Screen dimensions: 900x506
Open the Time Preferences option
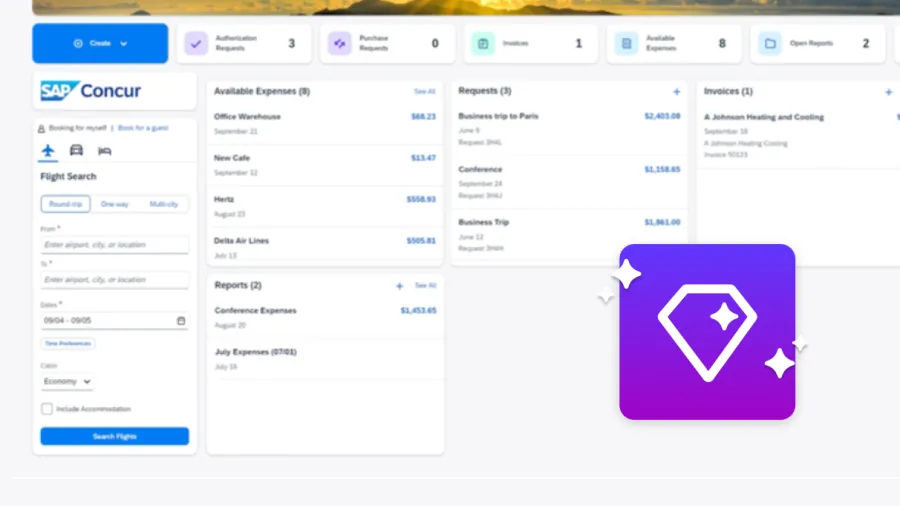[68, 343]
